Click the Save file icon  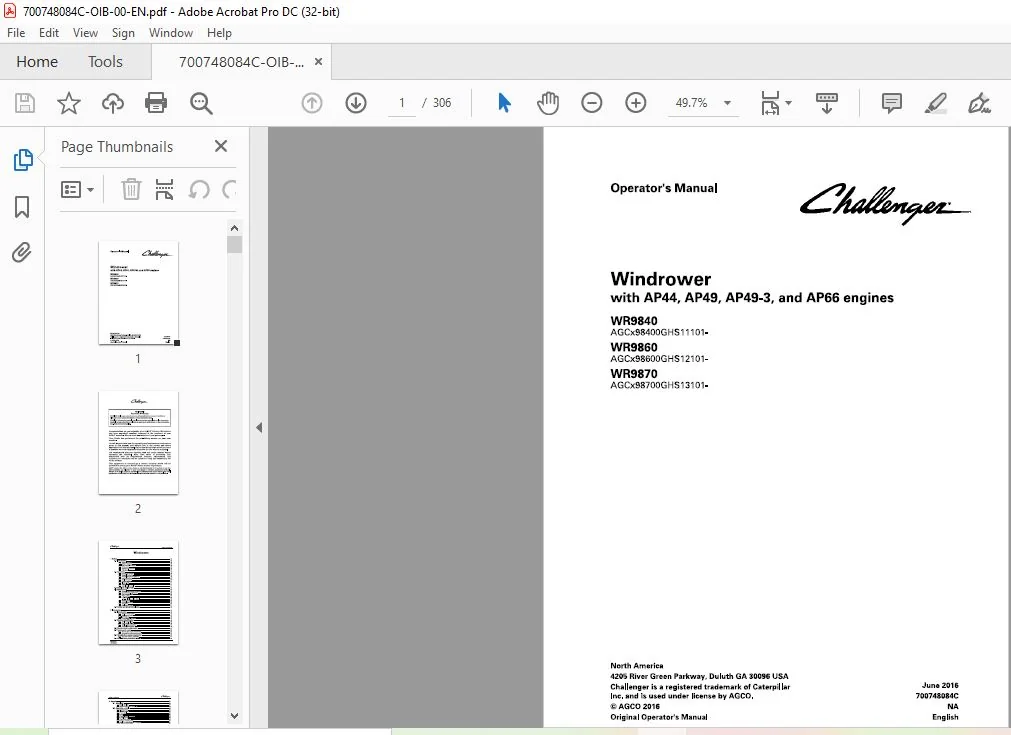(25, 103)
